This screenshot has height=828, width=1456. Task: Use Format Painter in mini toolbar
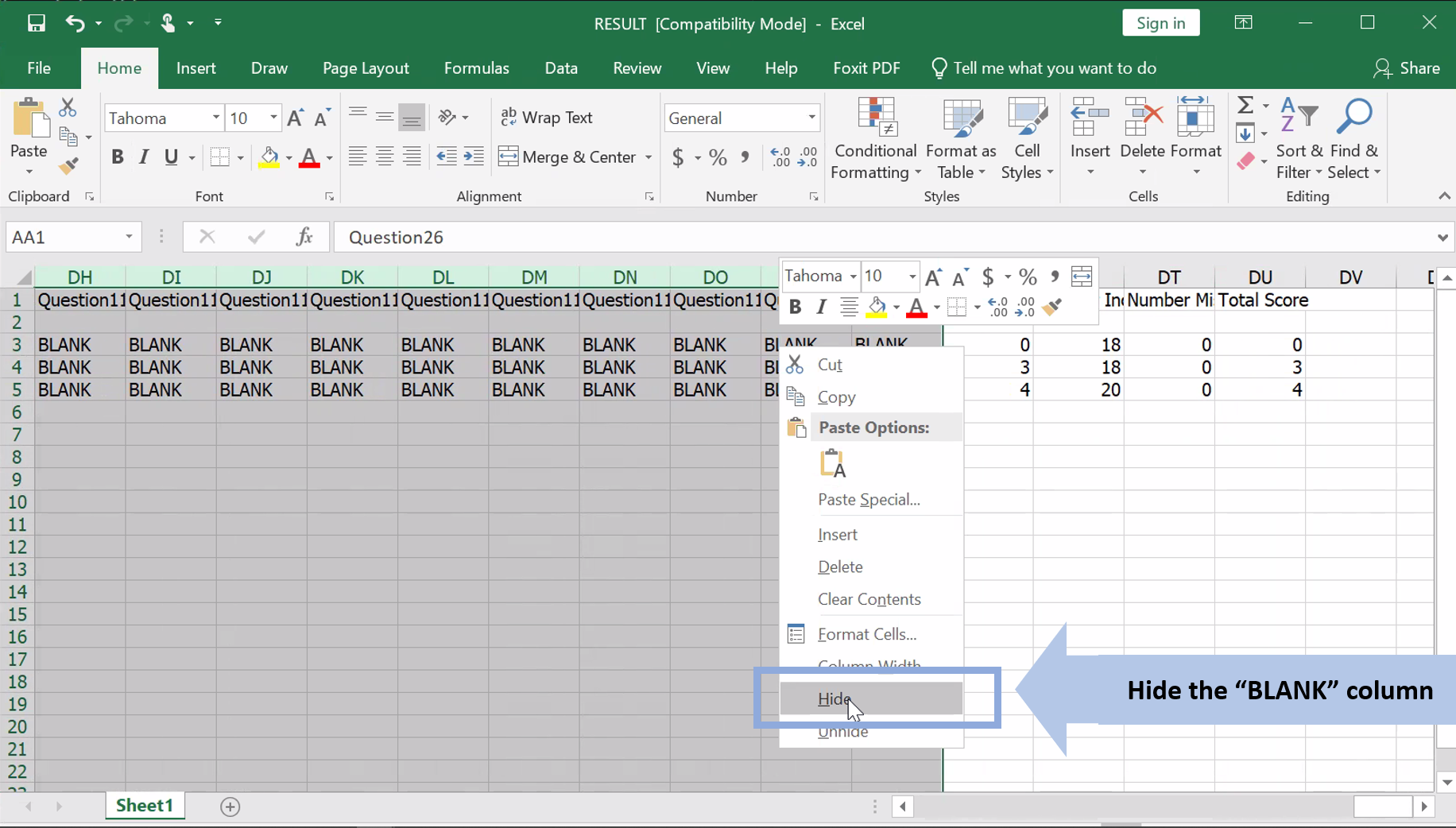(x=1052, y=307)
